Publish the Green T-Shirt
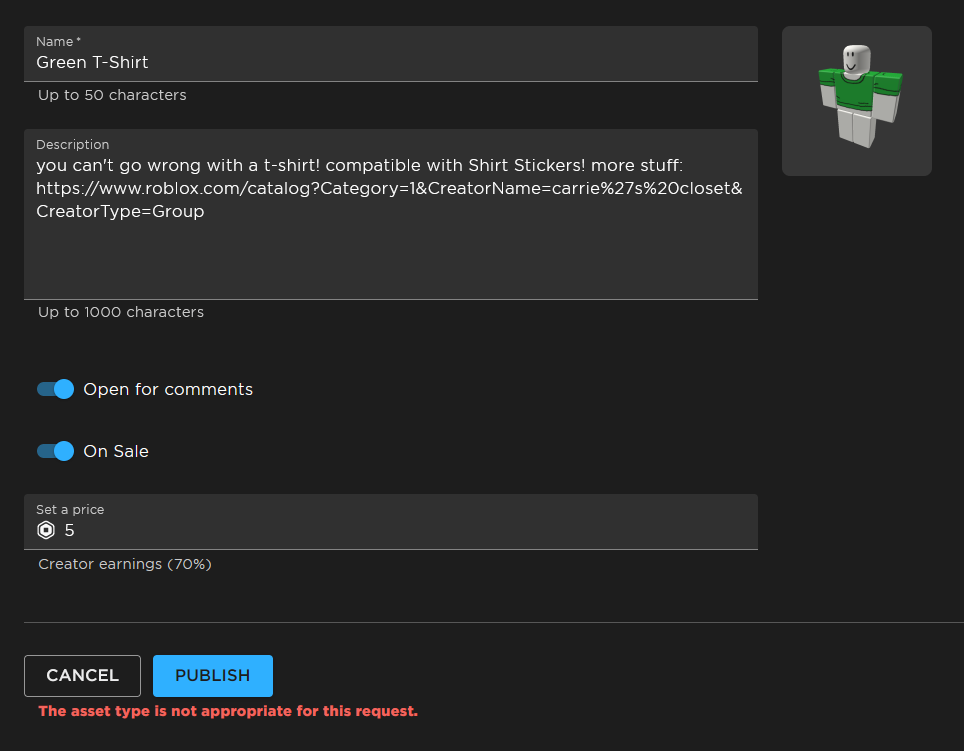 213,675
